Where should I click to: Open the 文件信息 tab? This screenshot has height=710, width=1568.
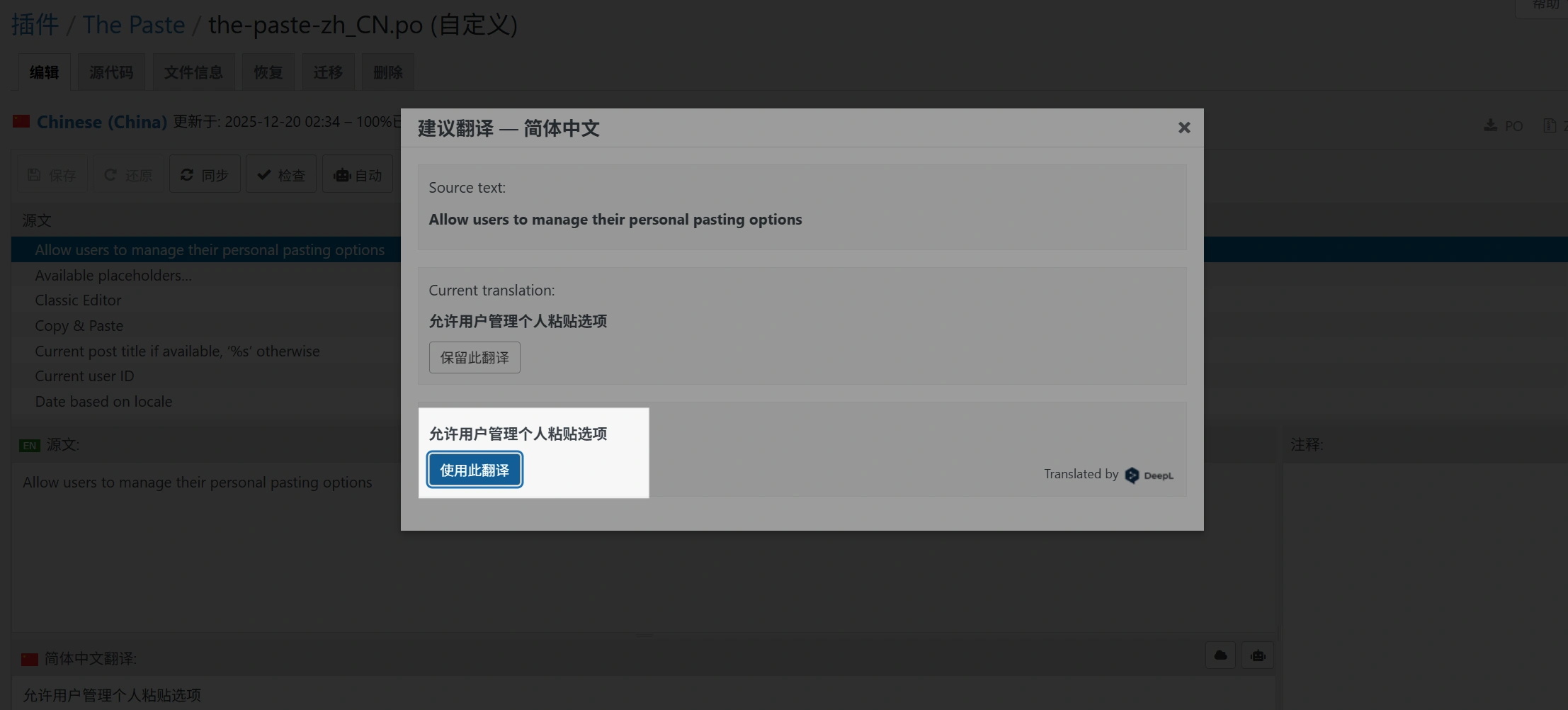point(193,72)
